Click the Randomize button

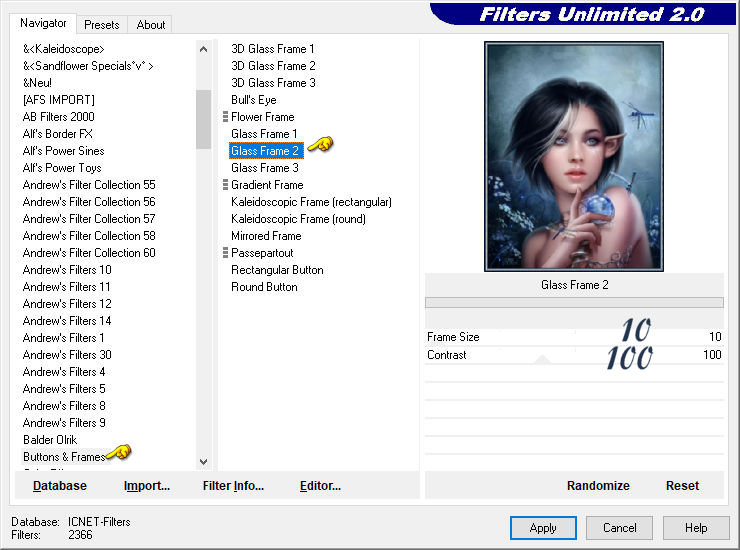598,486
